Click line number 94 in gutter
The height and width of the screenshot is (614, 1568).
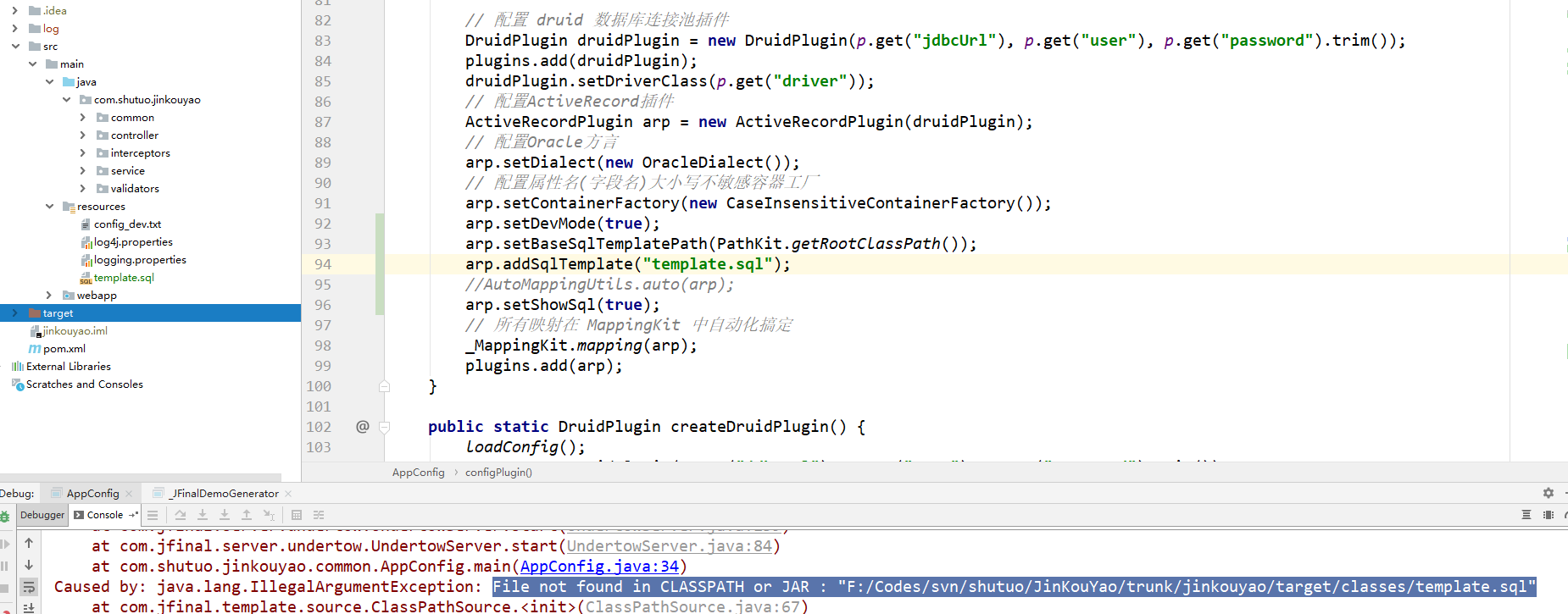pos(323,264)
